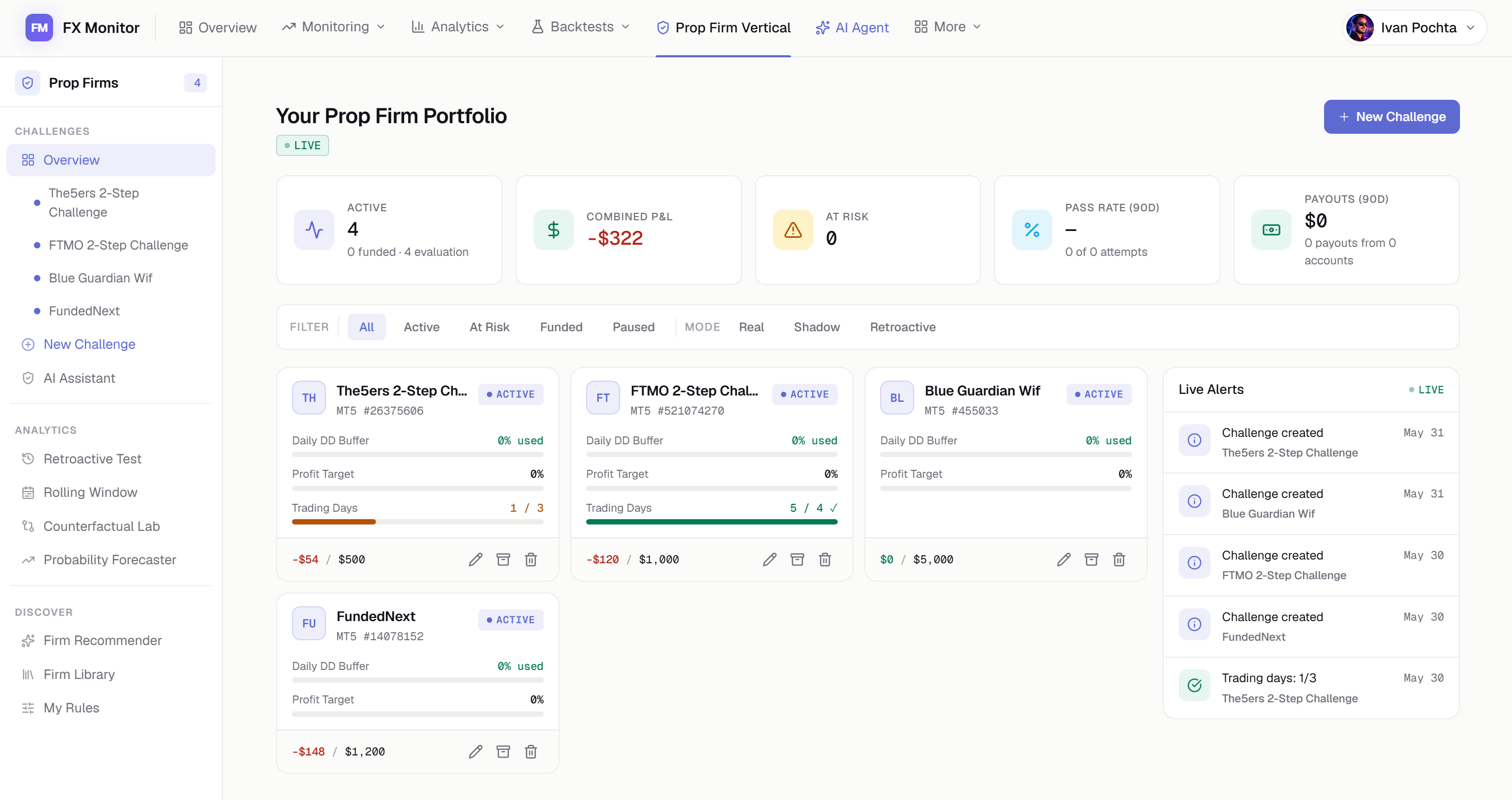The image size is (1512, 800).
Task: Click the Payouts banknote icon
Action: click(x=1272, y=229)
